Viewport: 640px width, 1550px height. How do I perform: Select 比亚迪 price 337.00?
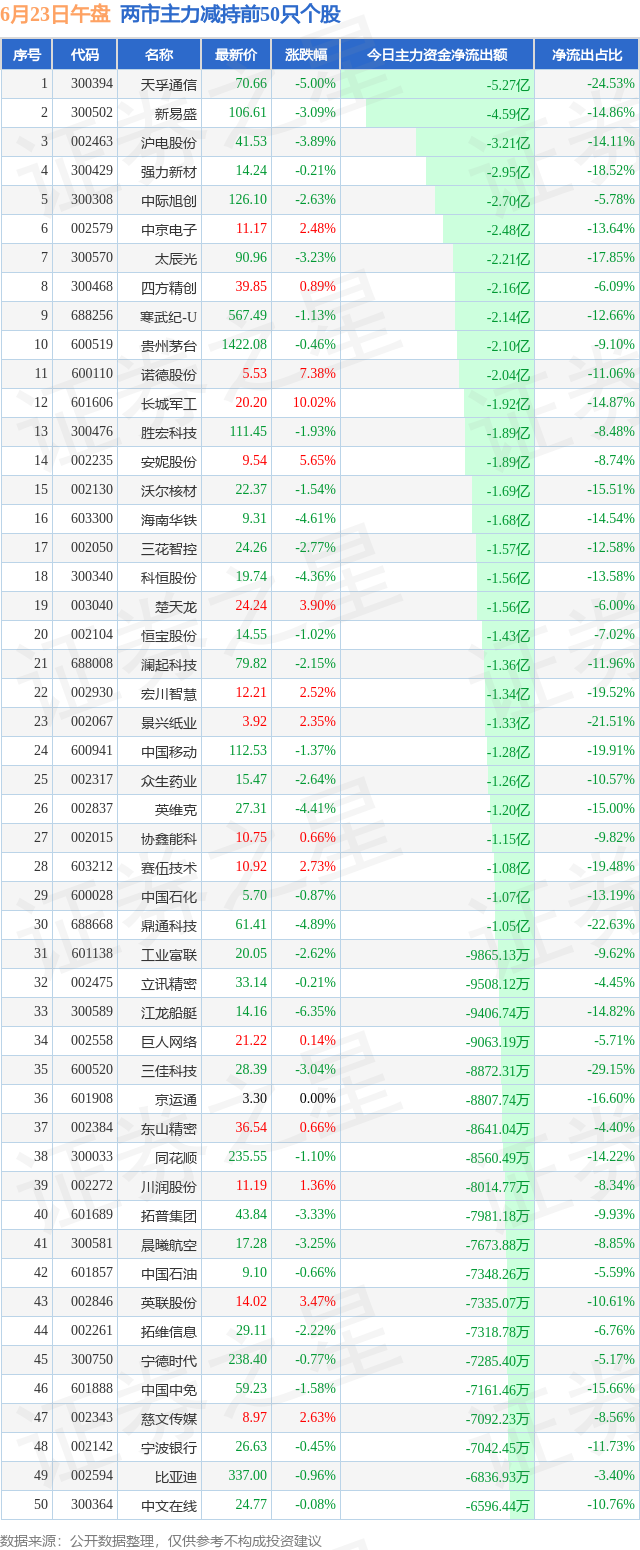(x=248, y=1476)
